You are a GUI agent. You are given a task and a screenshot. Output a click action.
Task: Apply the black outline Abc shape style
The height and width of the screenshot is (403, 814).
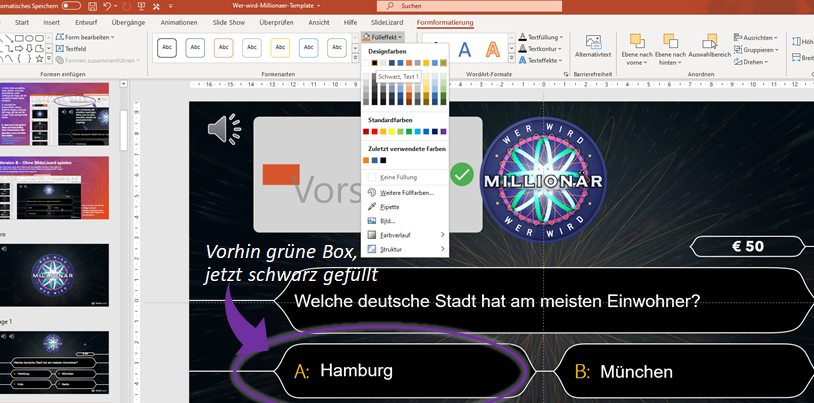(167, 48)
